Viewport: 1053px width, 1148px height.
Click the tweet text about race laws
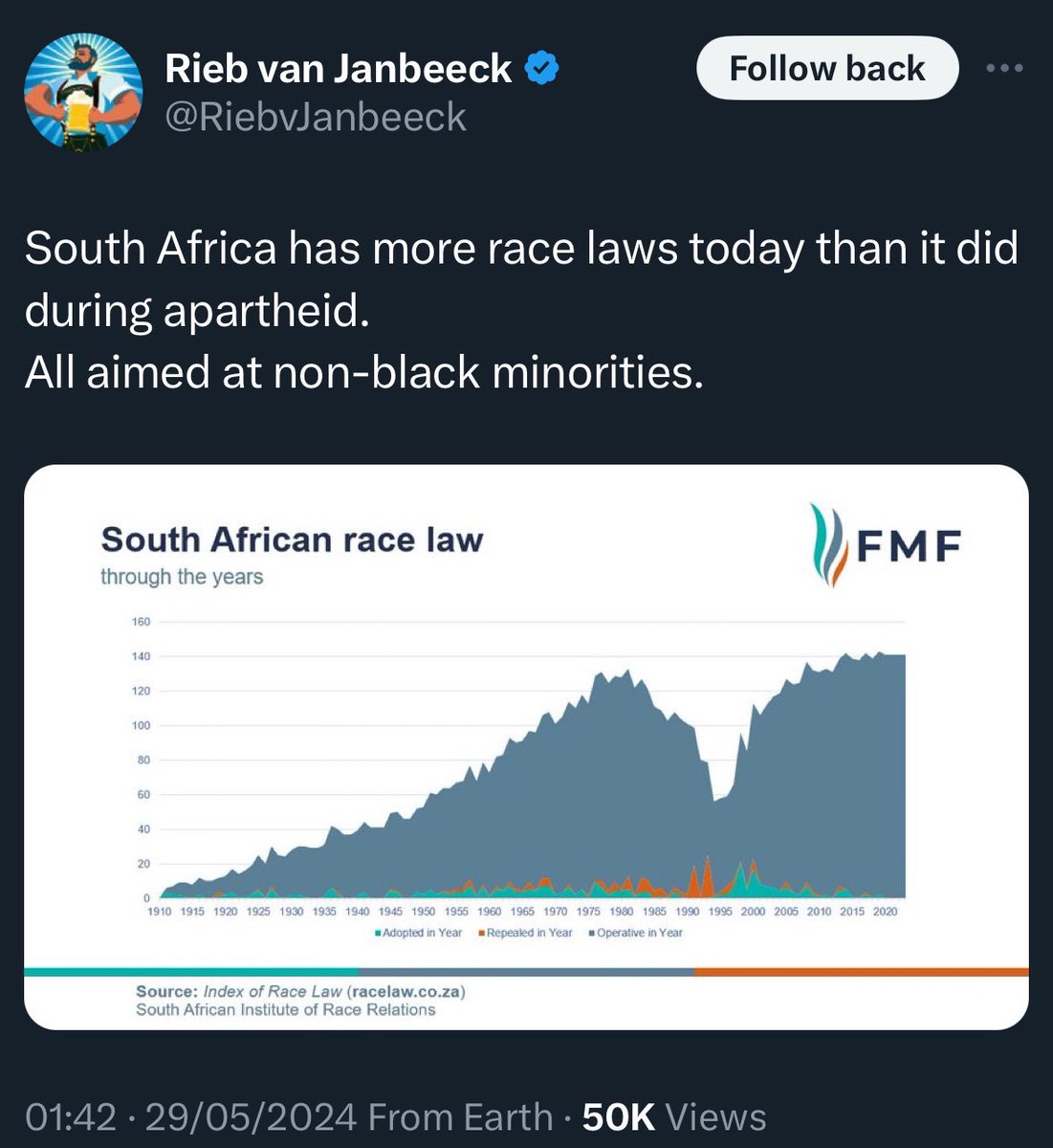[x=521, y=310]
